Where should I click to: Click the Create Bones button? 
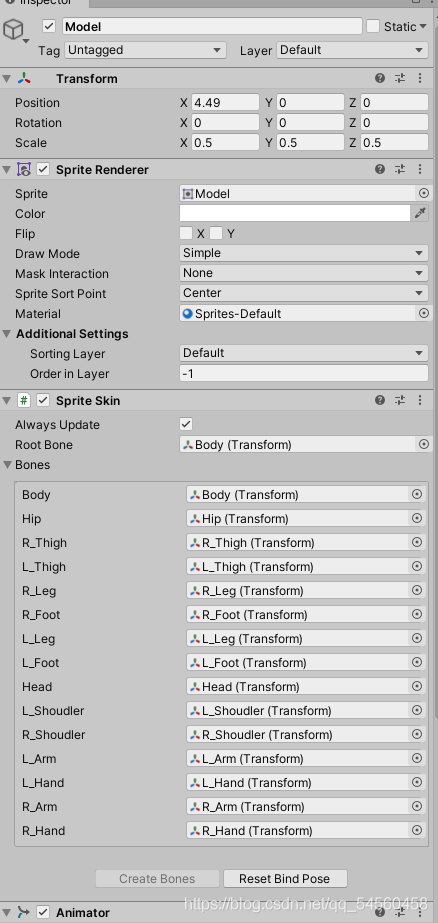pyautogui.click(x=157, y=879)
